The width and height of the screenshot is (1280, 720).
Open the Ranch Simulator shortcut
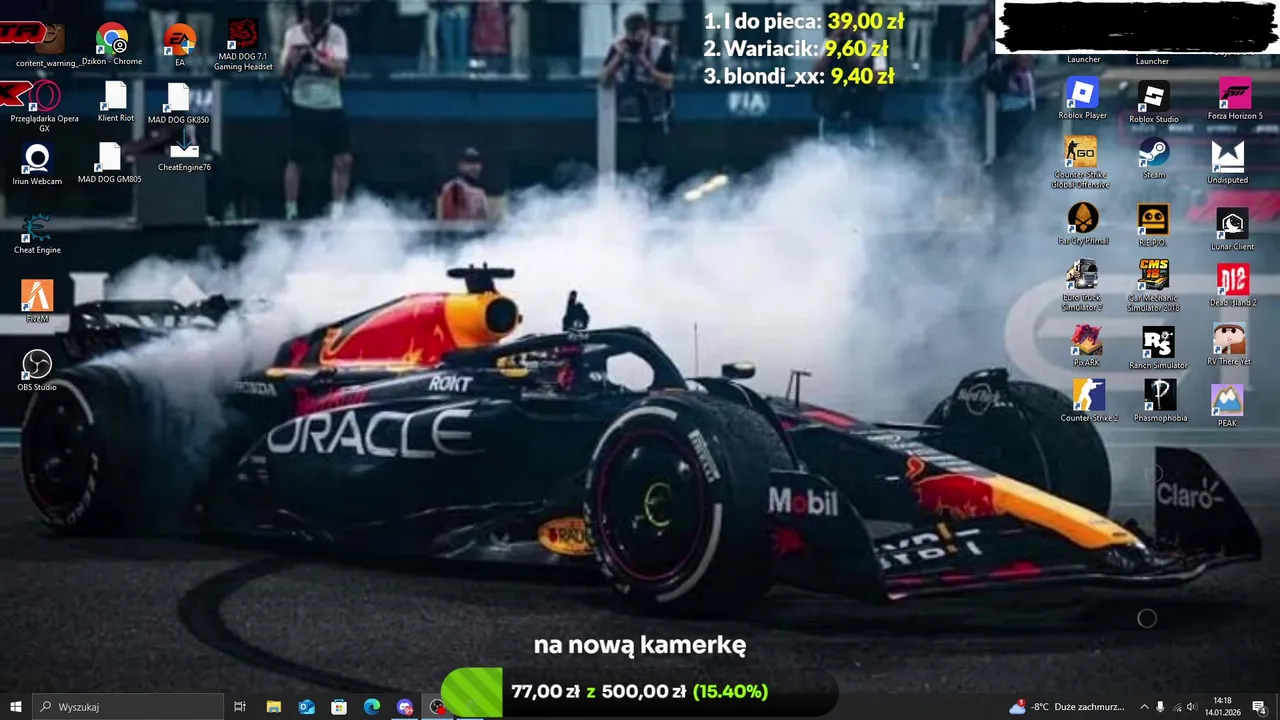click(1158, 349)
